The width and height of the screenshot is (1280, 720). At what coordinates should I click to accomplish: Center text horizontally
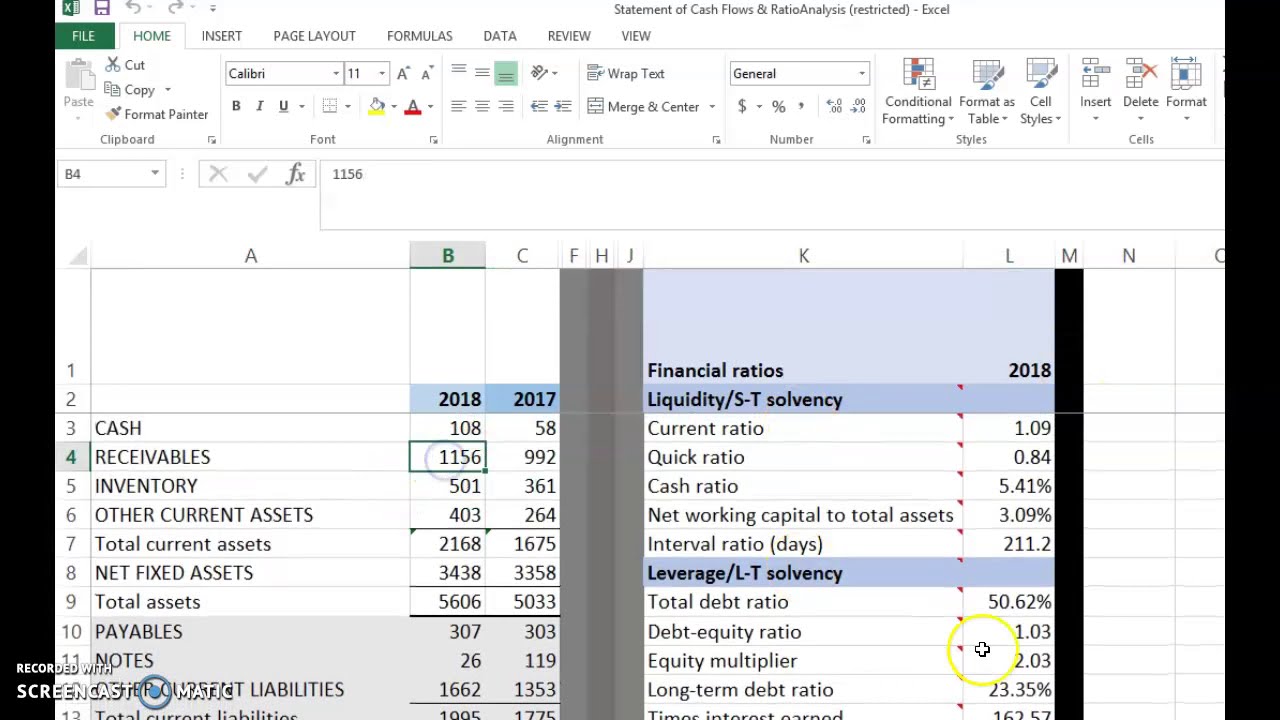(482, 106)
